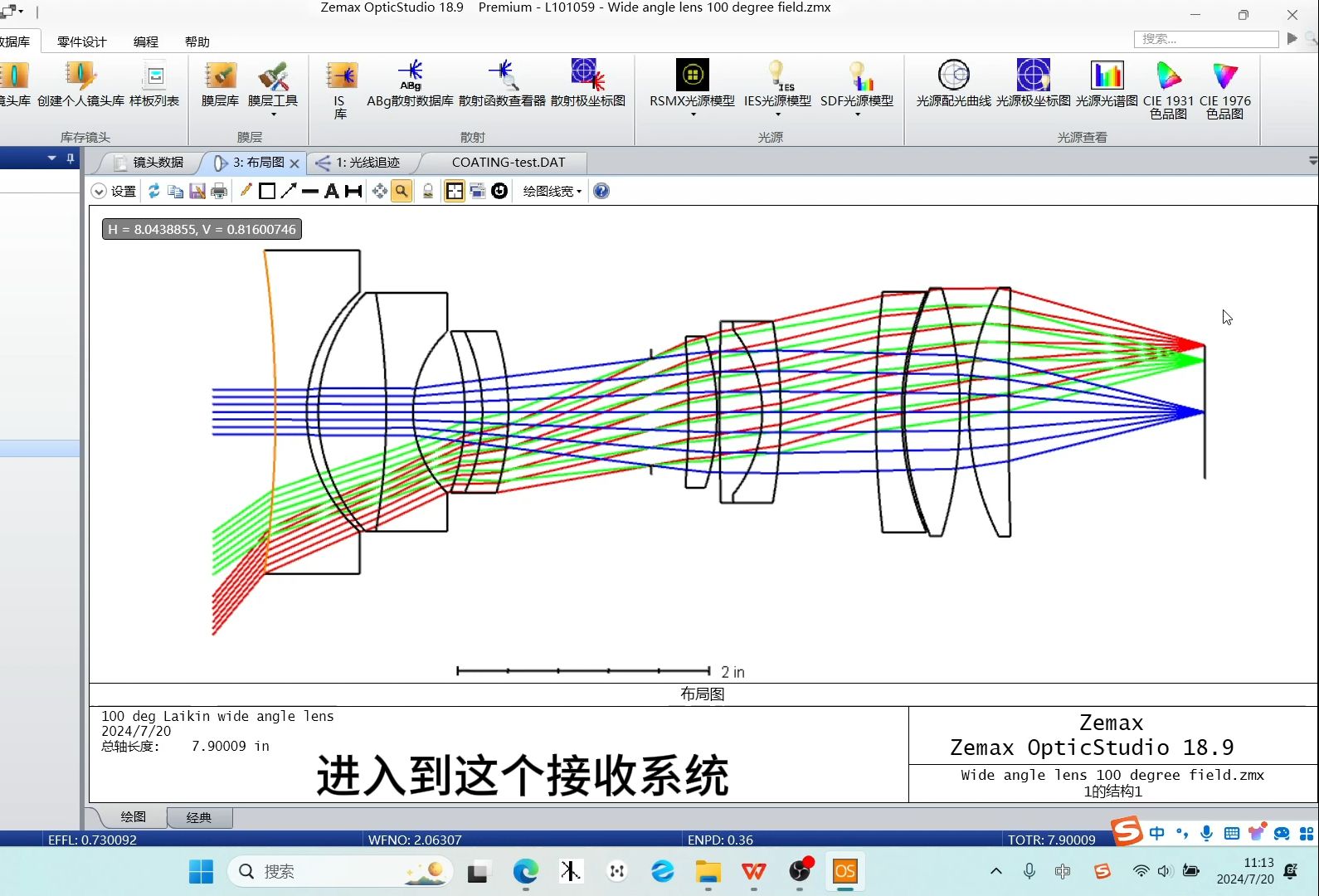Open the 光源光谱图 spectrum plot
This screenshot has height=896, width=1319.
[1107, 84]
